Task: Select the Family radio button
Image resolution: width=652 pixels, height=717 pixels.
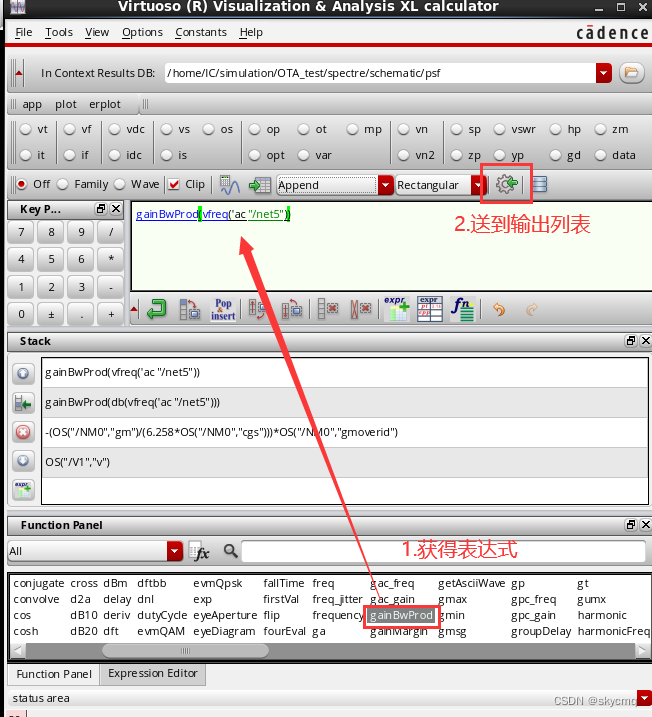Action: (63, 184)
